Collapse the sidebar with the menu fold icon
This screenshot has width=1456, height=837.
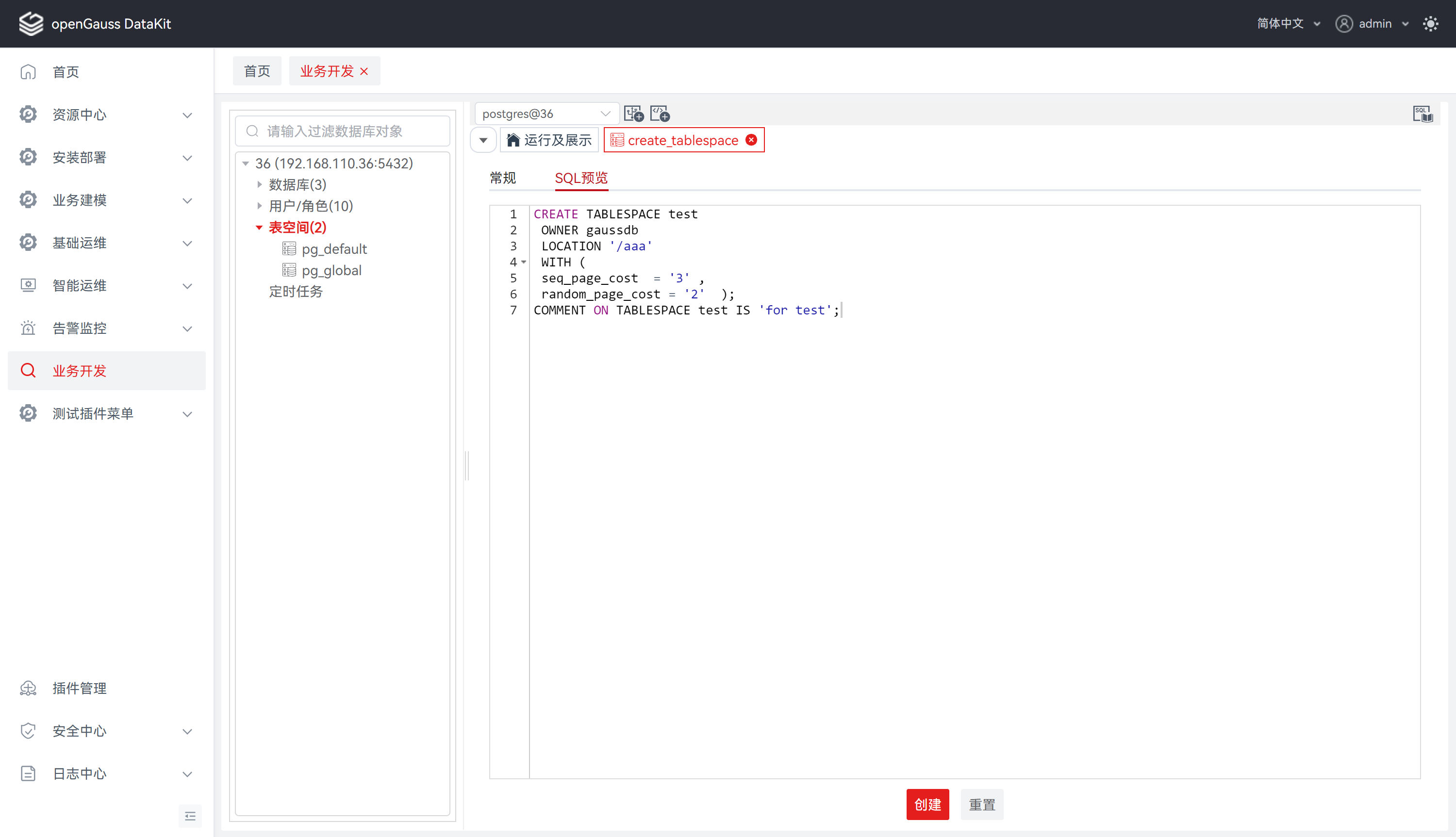coord(190,816)
